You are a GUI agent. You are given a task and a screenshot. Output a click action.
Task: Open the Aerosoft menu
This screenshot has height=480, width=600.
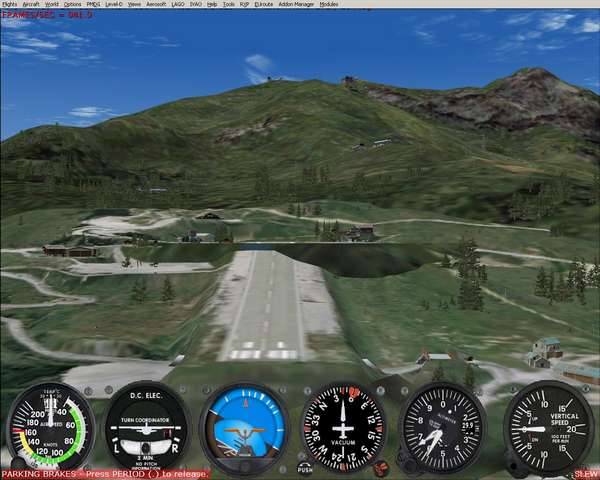tap(156, 4)
